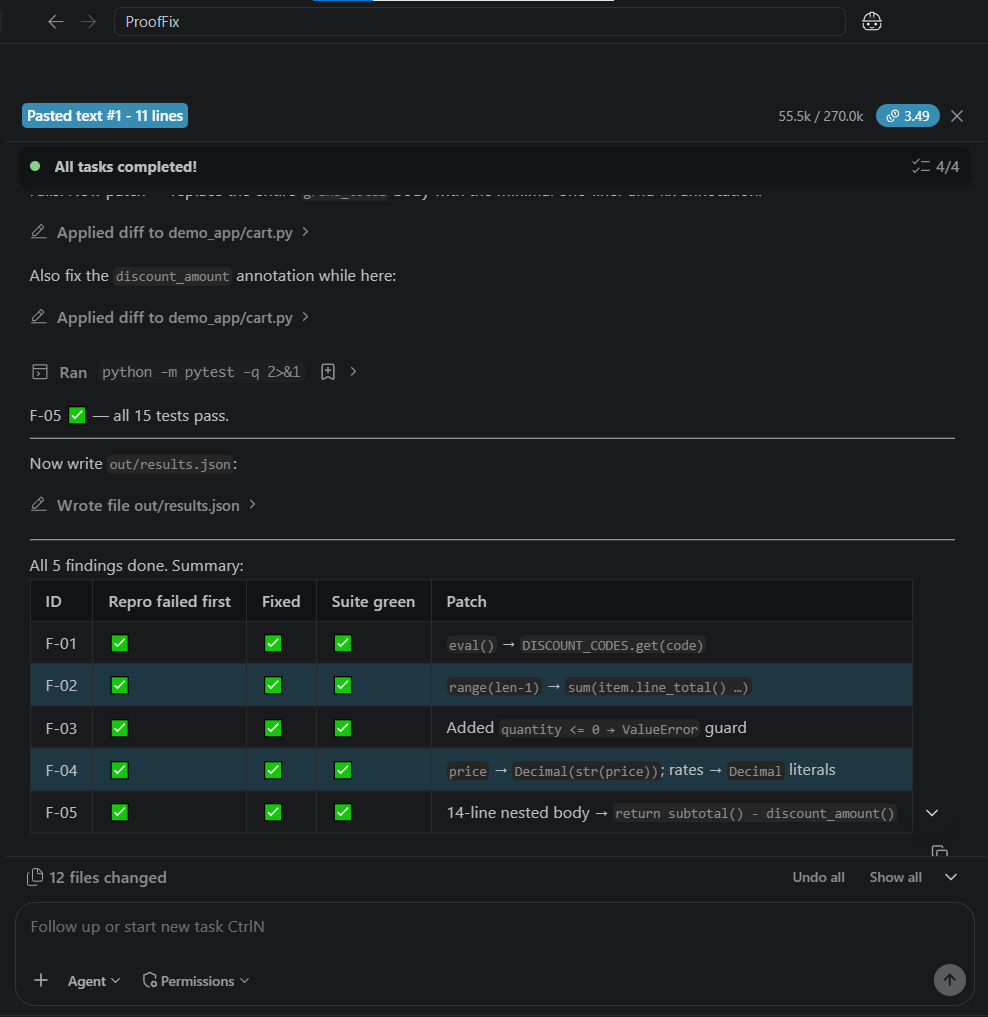Click the DISCOUNT_CODES.get(code) code snippet
Image resolution: width=988 pixels, height=1017 pixels.
pos(612,645)
